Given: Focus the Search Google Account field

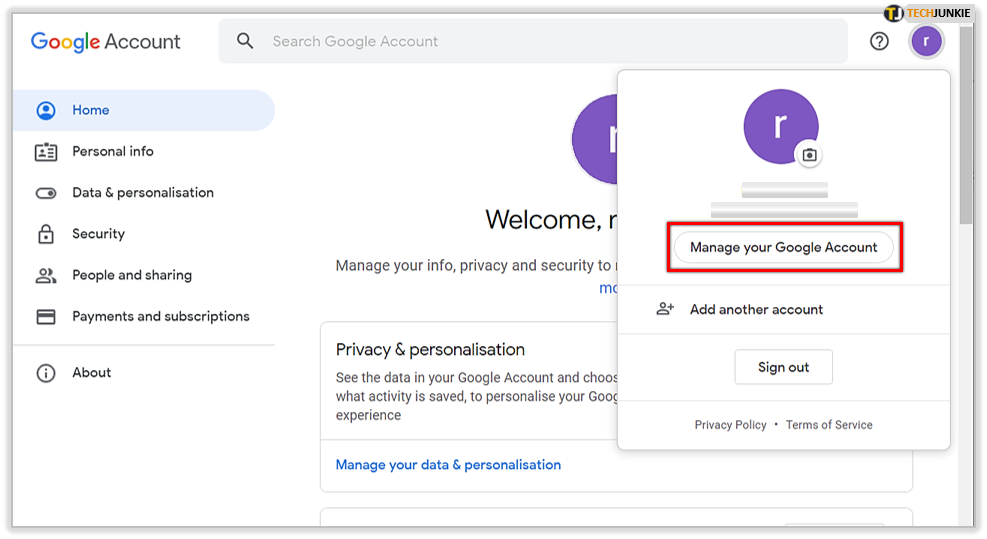Looking at the screenshot, I should [x=533, y=42].
